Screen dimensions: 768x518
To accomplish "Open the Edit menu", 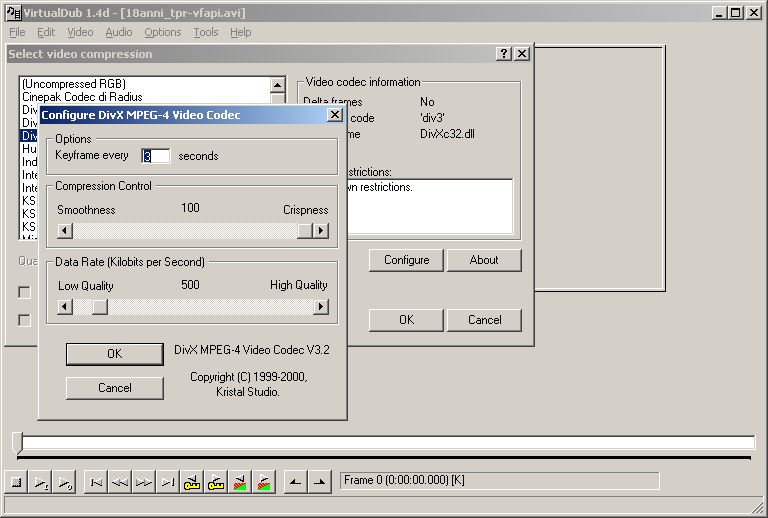I will tap(46, 32).
